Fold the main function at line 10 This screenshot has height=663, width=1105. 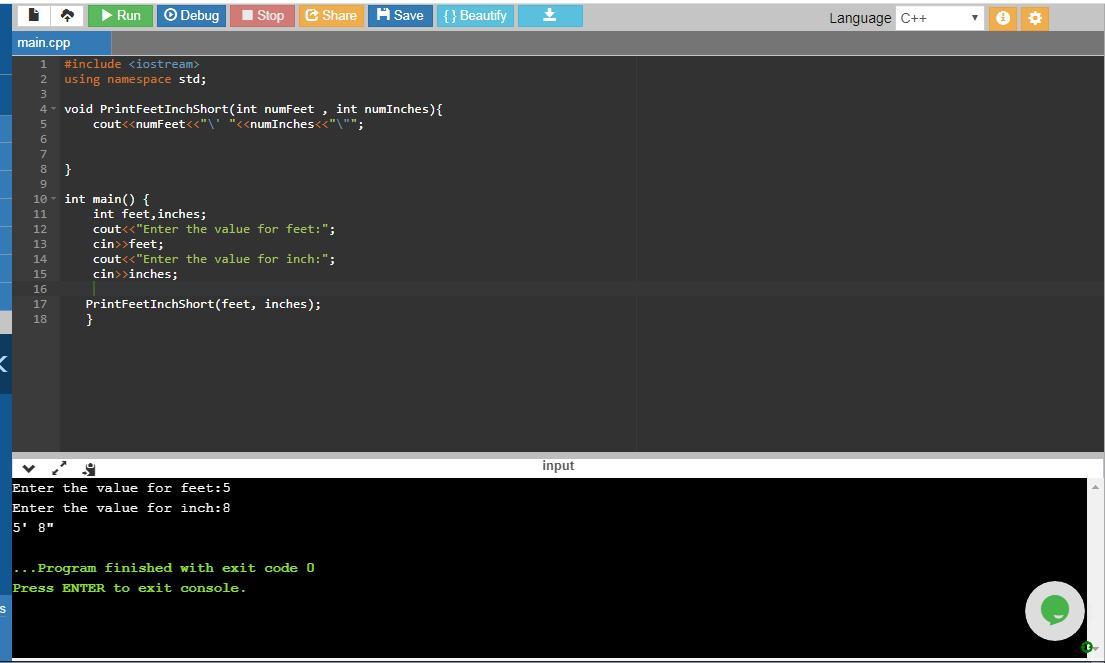(54, 199)
